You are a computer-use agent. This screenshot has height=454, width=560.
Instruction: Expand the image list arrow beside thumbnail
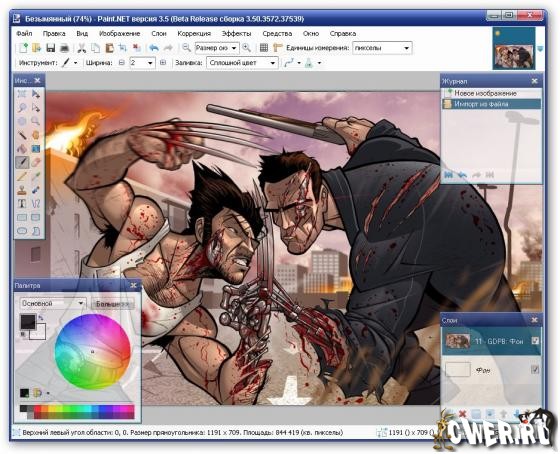coord(540,48)
